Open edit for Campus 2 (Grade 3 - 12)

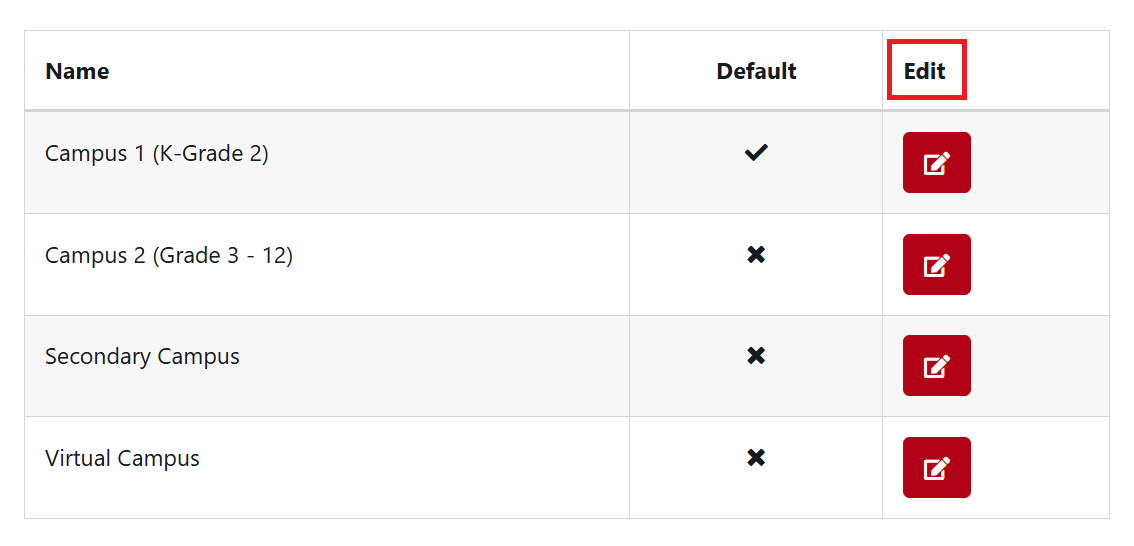tap(936, 264)
